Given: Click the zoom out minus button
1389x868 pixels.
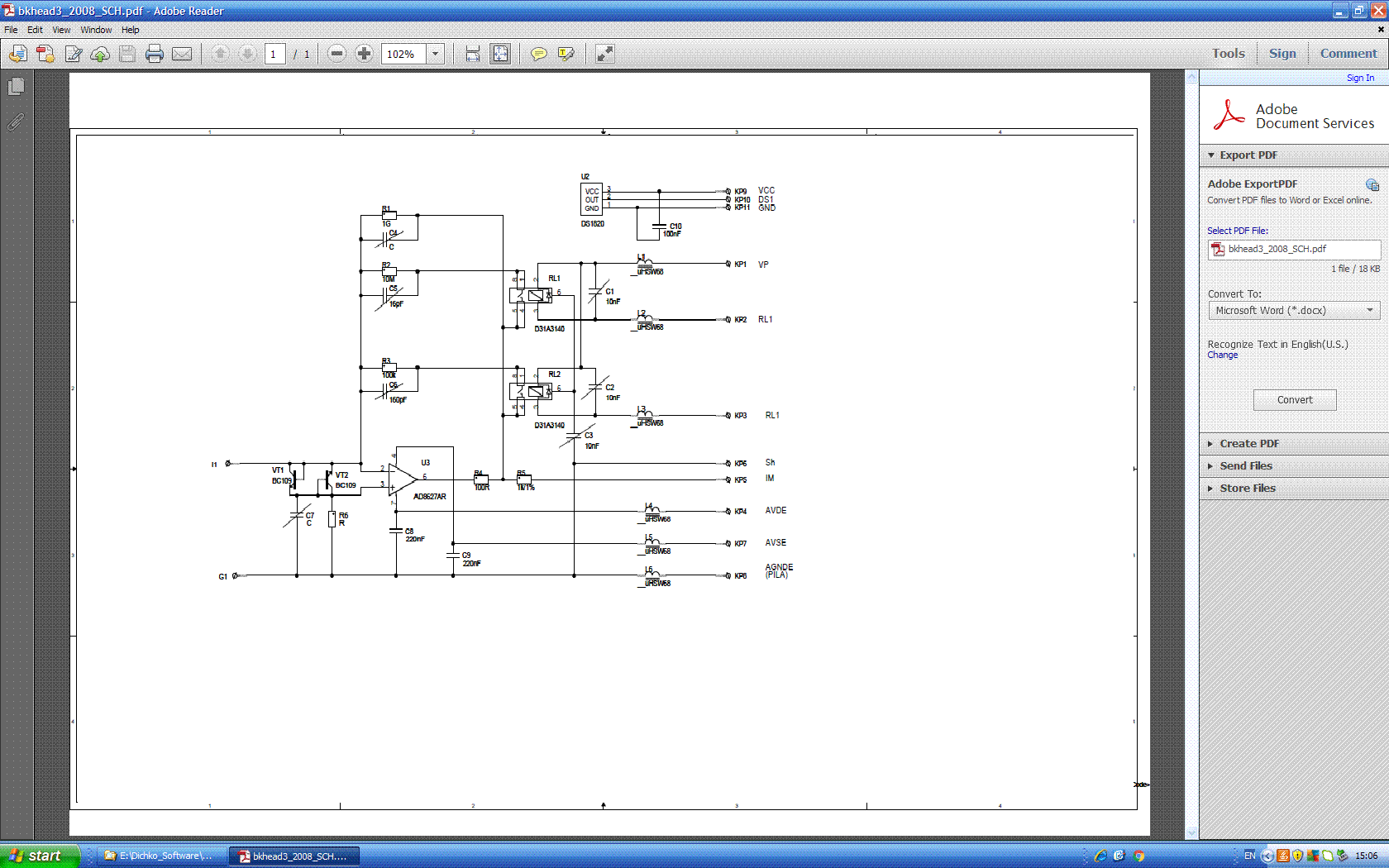Looking at the screenshot, I should (x=337, y=55).
